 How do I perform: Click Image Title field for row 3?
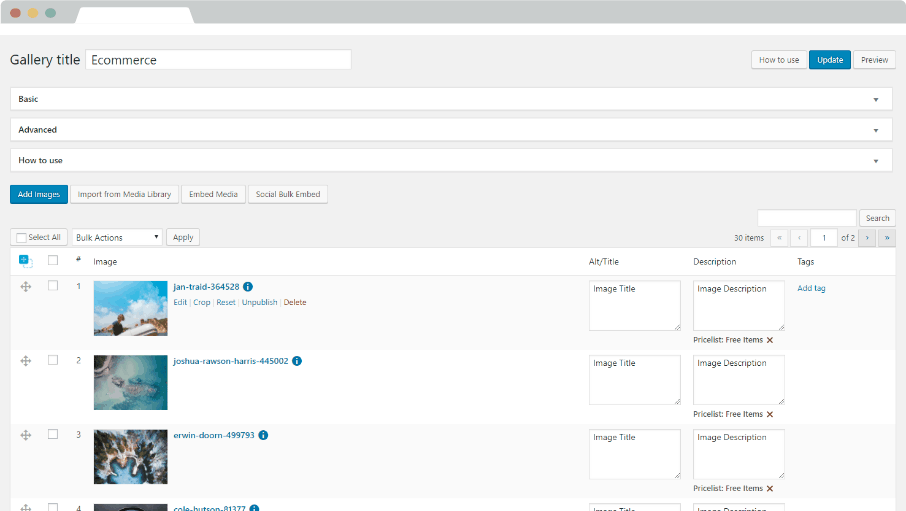pyautogui.click(x=635, y=454)
